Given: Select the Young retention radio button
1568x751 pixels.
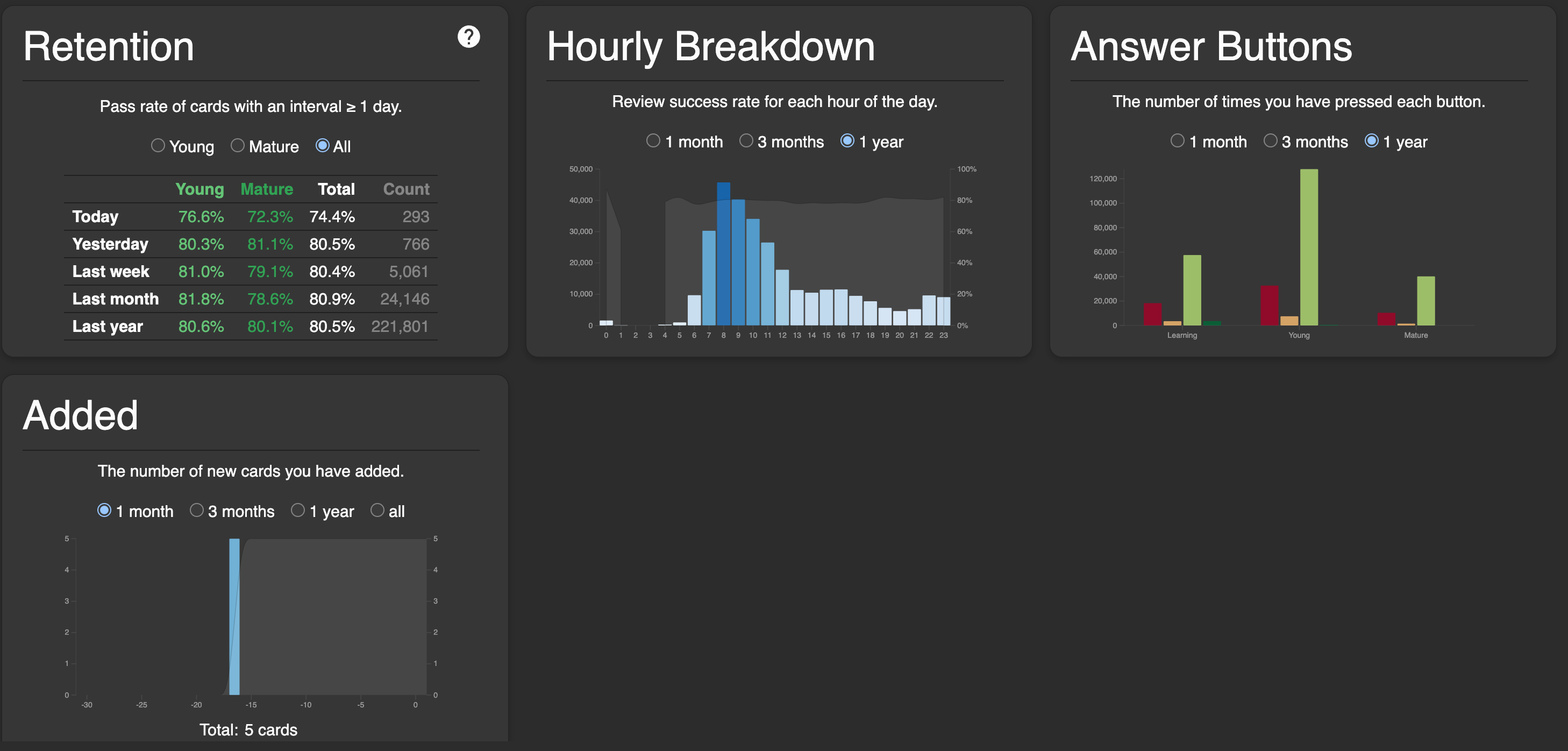Looking at the screenshot, I should click(158, 146).
